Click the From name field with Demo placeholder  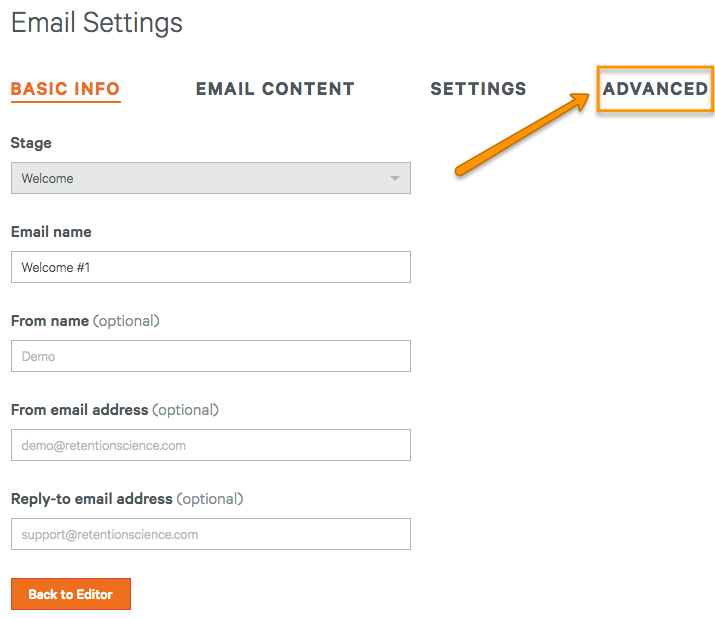coord(211,356)
